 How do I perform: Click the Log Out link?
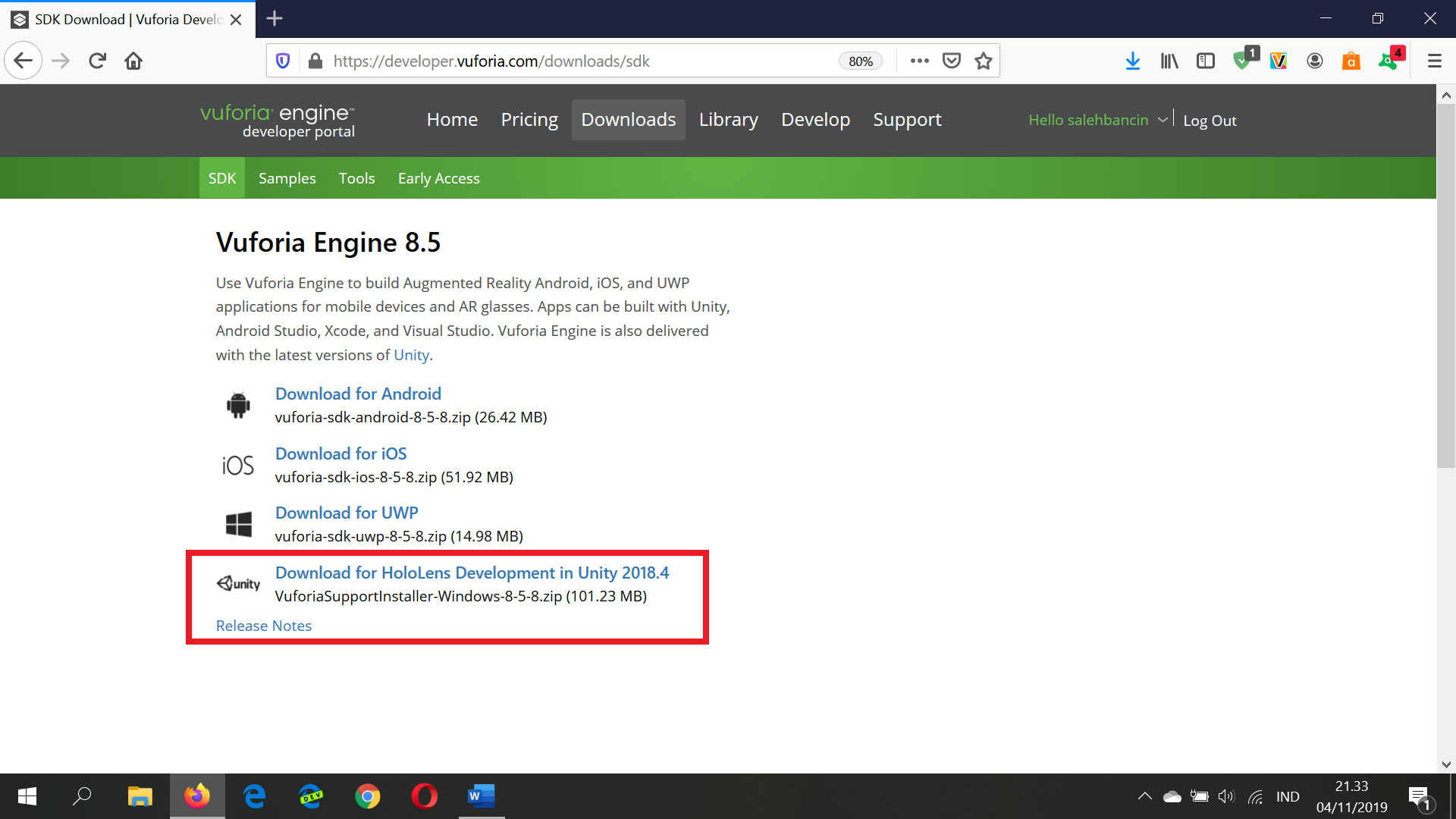tap(1210, 121)
